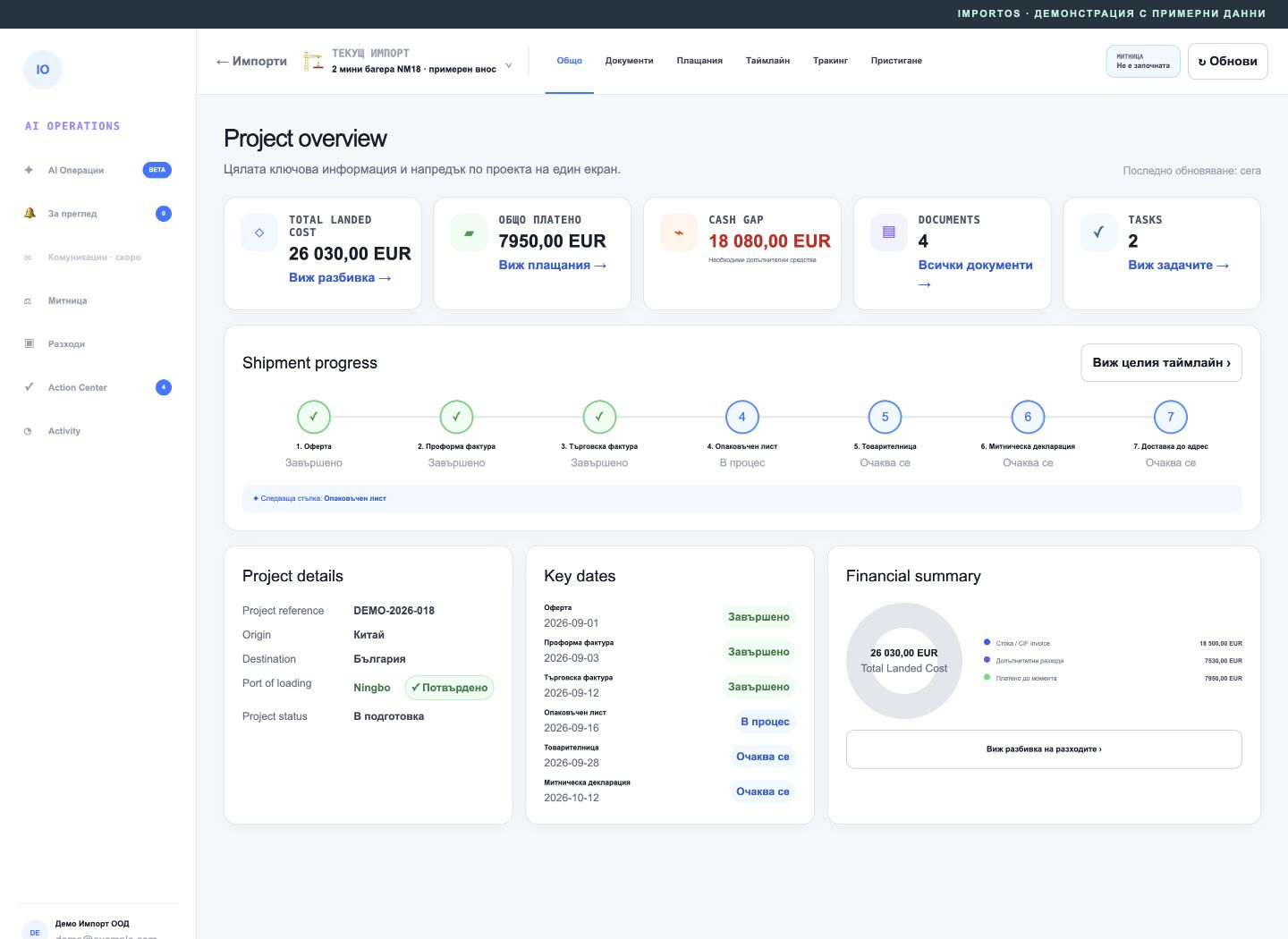Go back via Импорти link

click(251, 61)
